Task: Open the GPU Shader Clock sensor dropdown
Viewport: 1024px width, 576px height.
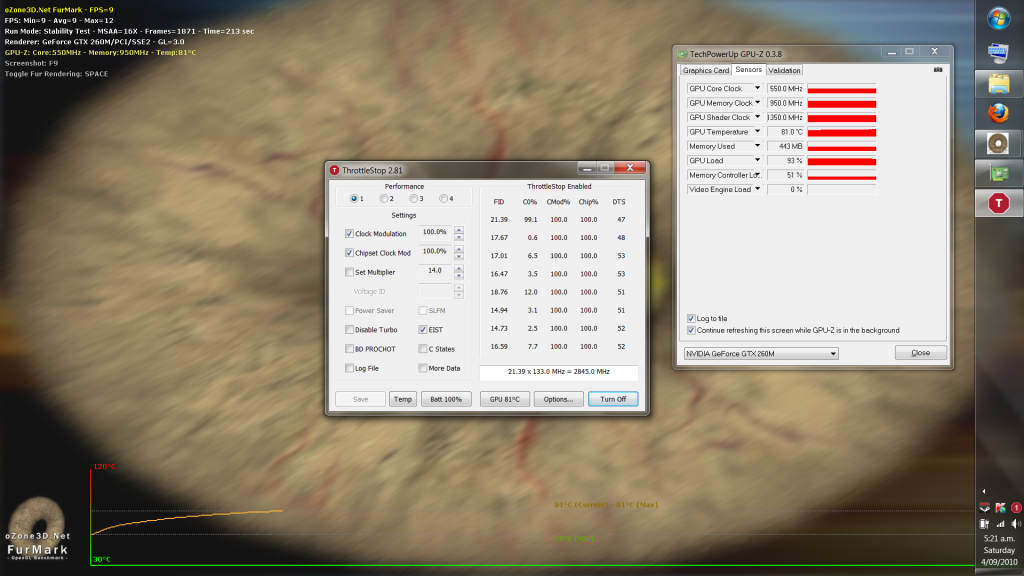Action: [758, 117]
